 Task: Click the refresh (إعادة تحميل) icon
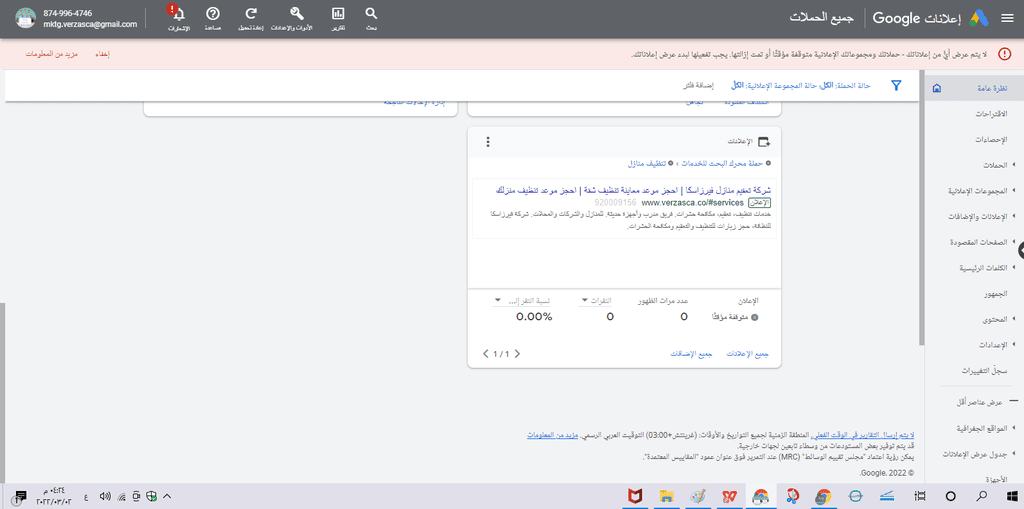point(251,17)
